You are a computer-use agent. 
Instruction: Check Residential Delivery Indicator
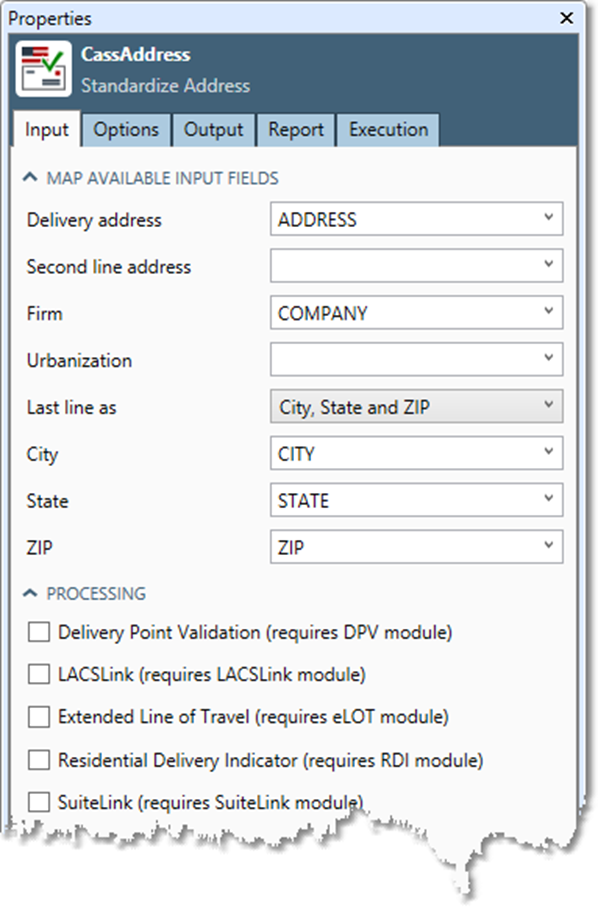[38, 759]
